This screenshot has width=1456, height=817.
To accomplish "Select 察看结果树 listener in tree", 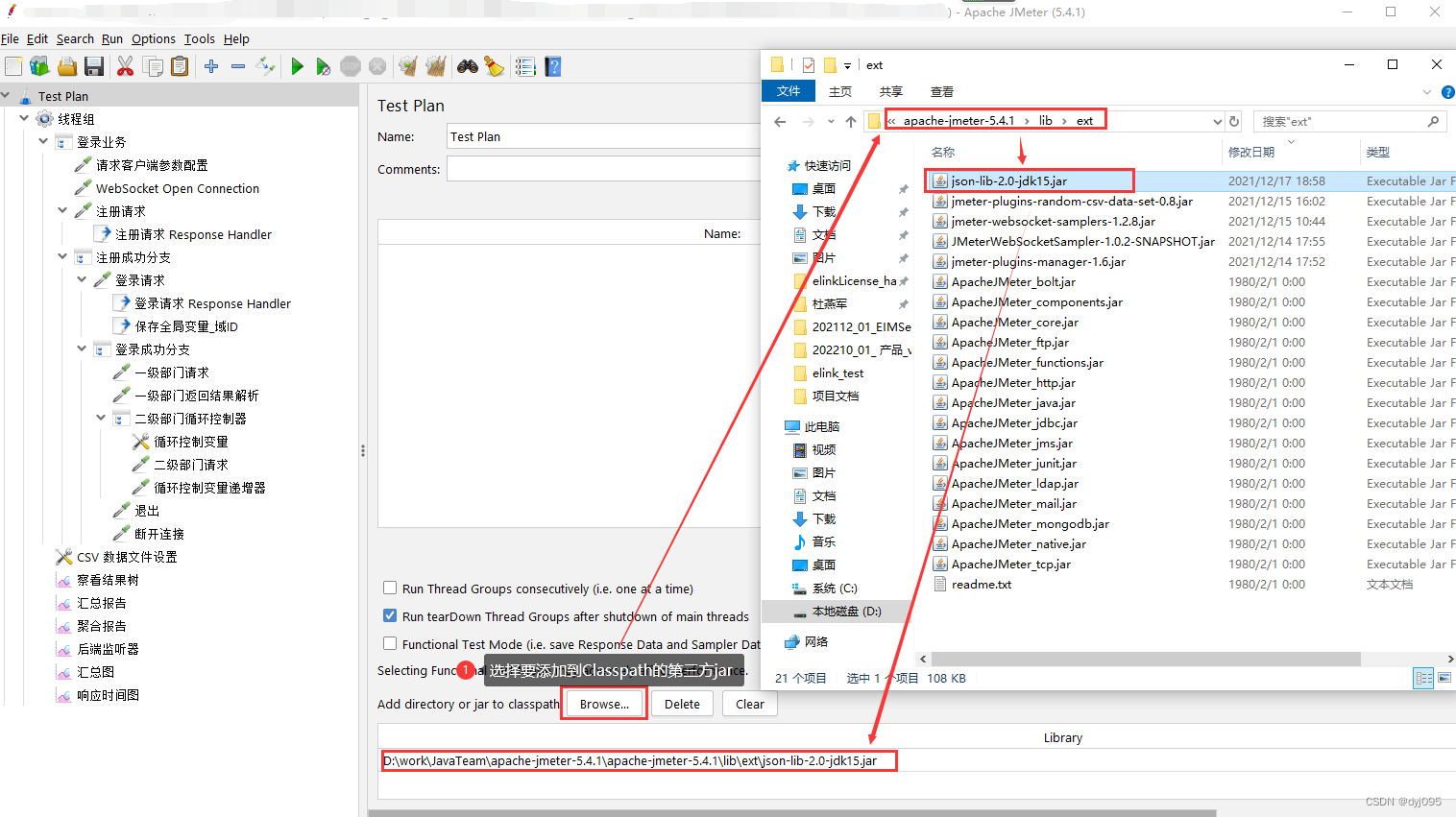I will 108,580.
